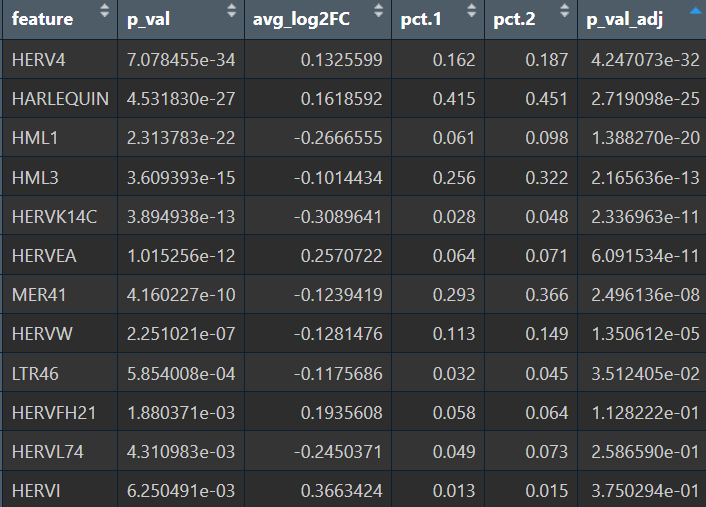Click the sort arrows beside the p_val header

(231, 14)
